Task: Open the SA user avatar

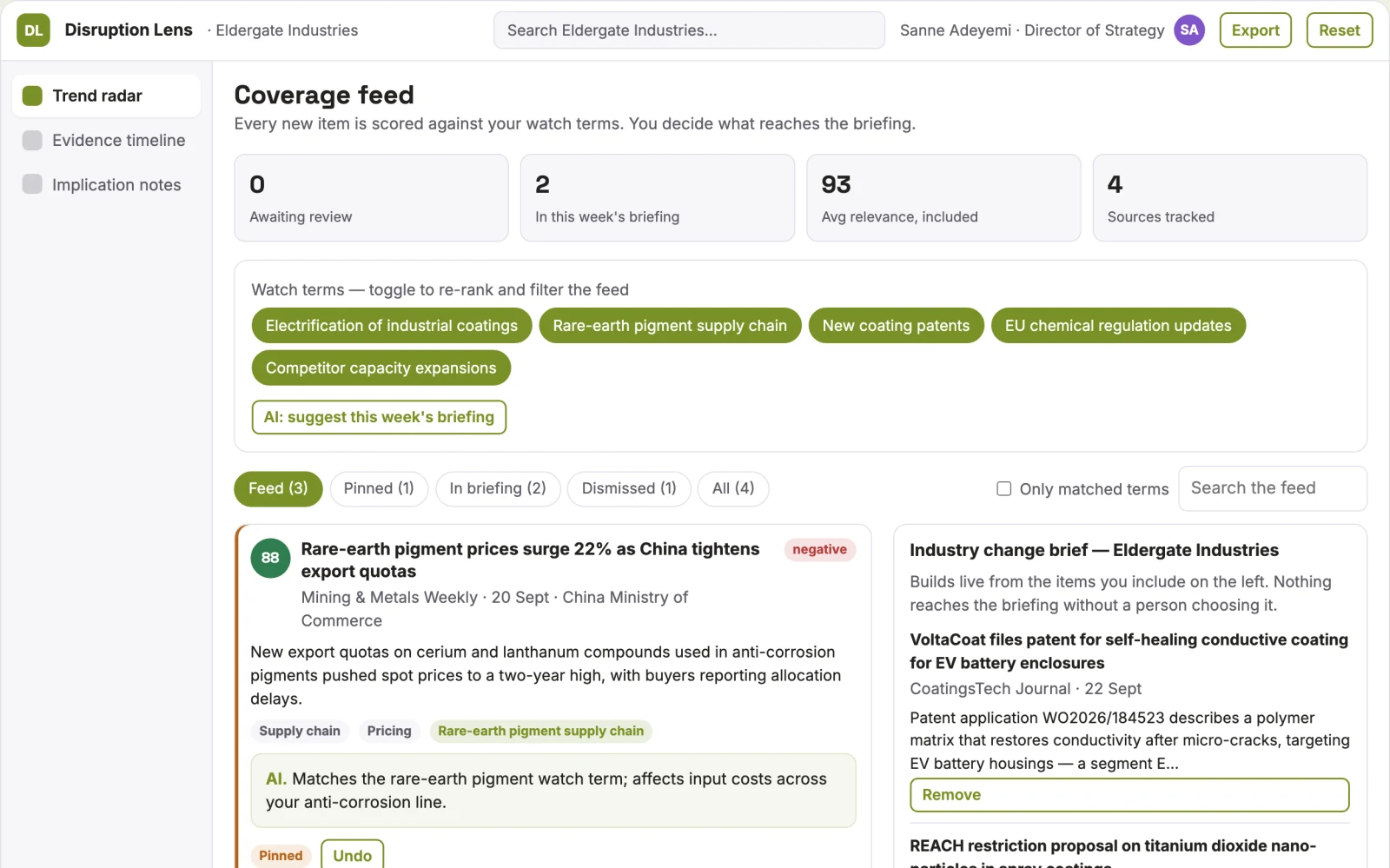Action: (1189, 30)
